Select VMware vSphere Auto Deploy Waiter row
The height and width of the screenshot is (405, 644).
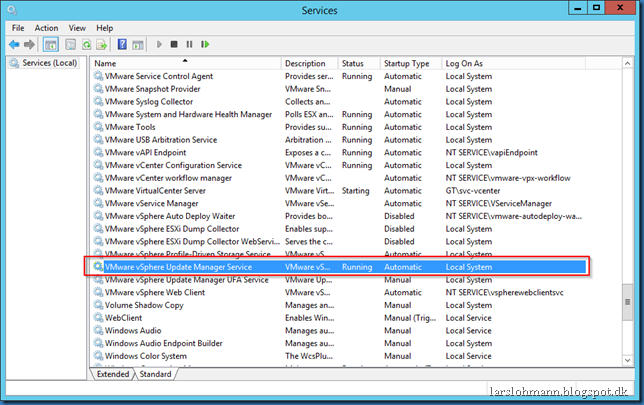coord(339,216)
